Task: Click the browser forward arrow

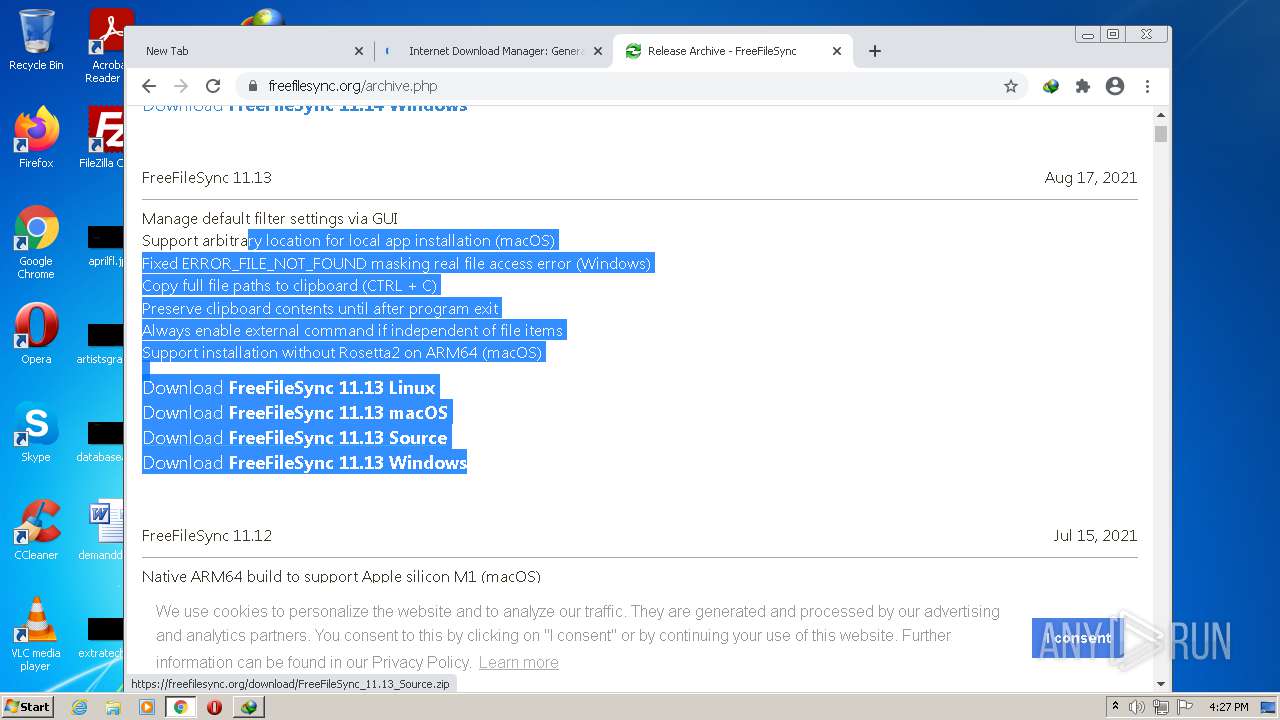Action: (x=181, y=86)
